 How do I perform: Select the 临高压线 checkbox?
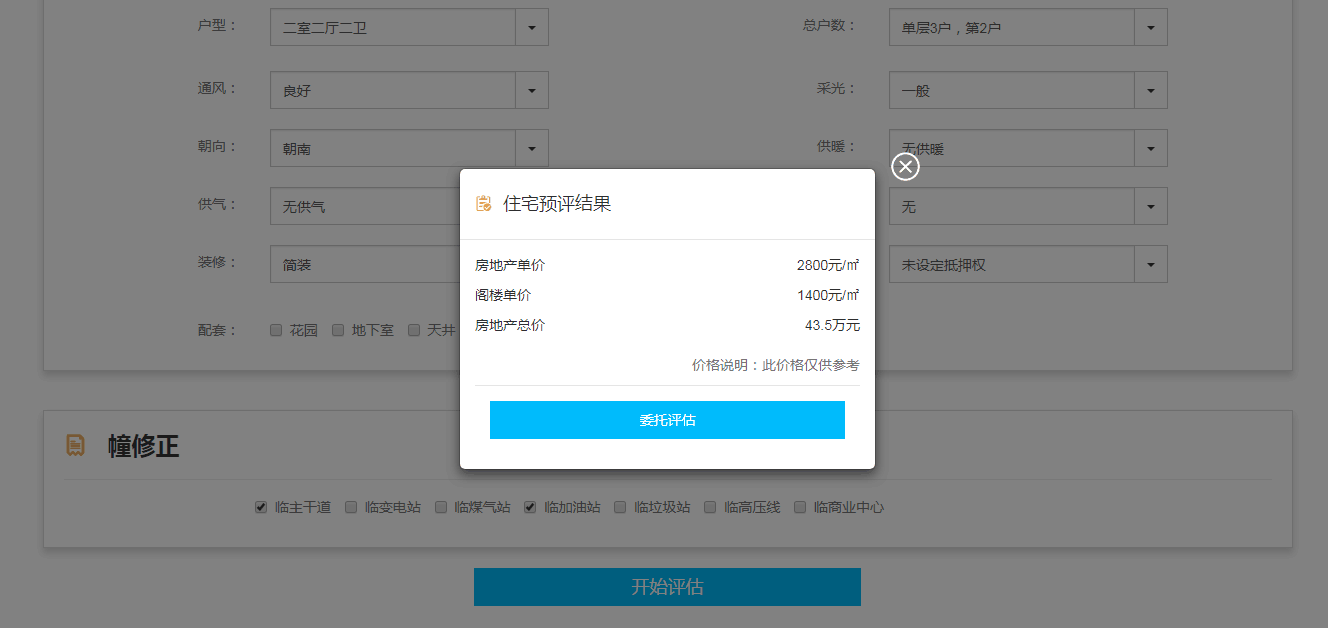click(710, 507)
